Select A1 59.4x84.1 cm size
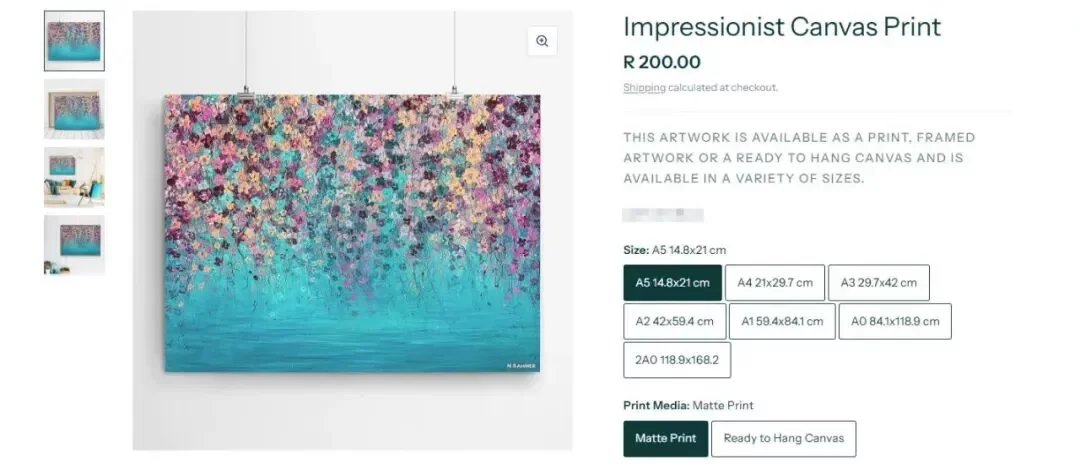The height and width of the screenshot is (470, 1080). (x=782, y=321)
